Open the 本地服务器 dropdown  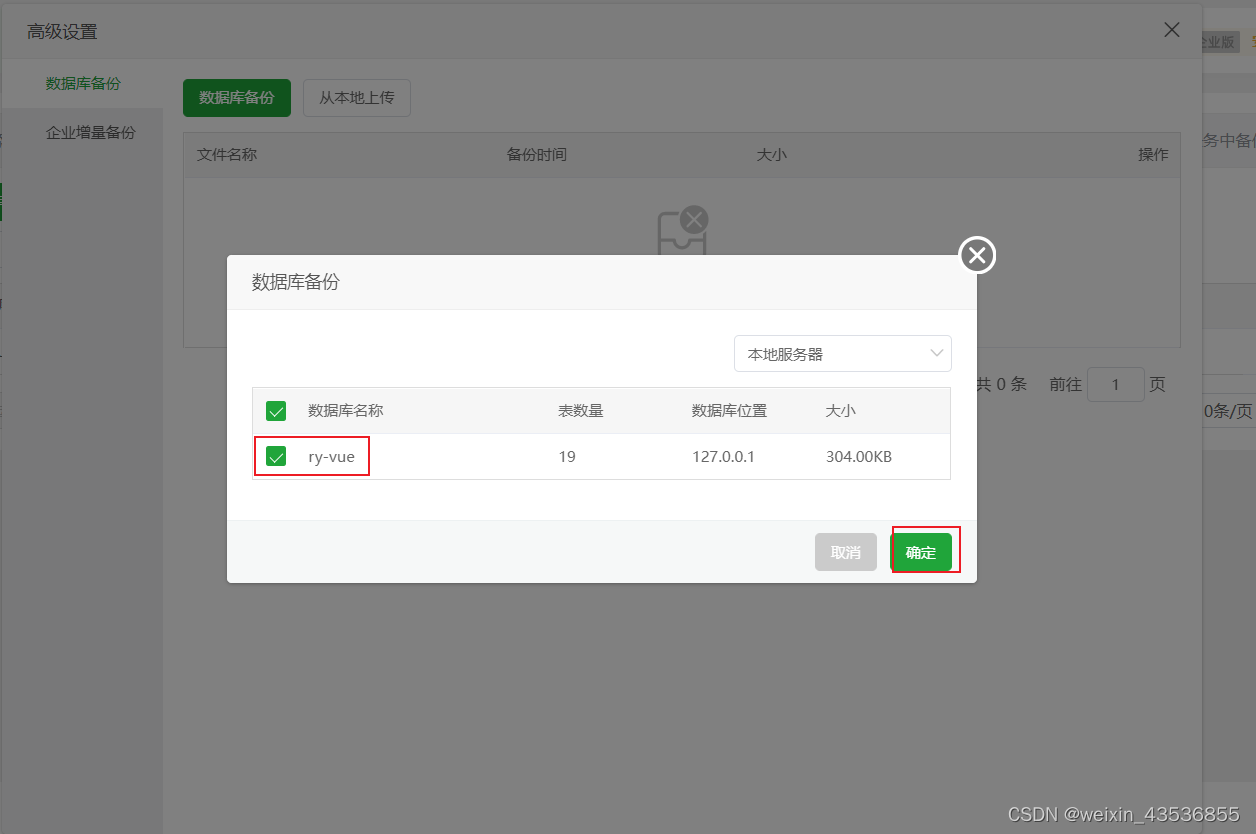coord(843,354)
